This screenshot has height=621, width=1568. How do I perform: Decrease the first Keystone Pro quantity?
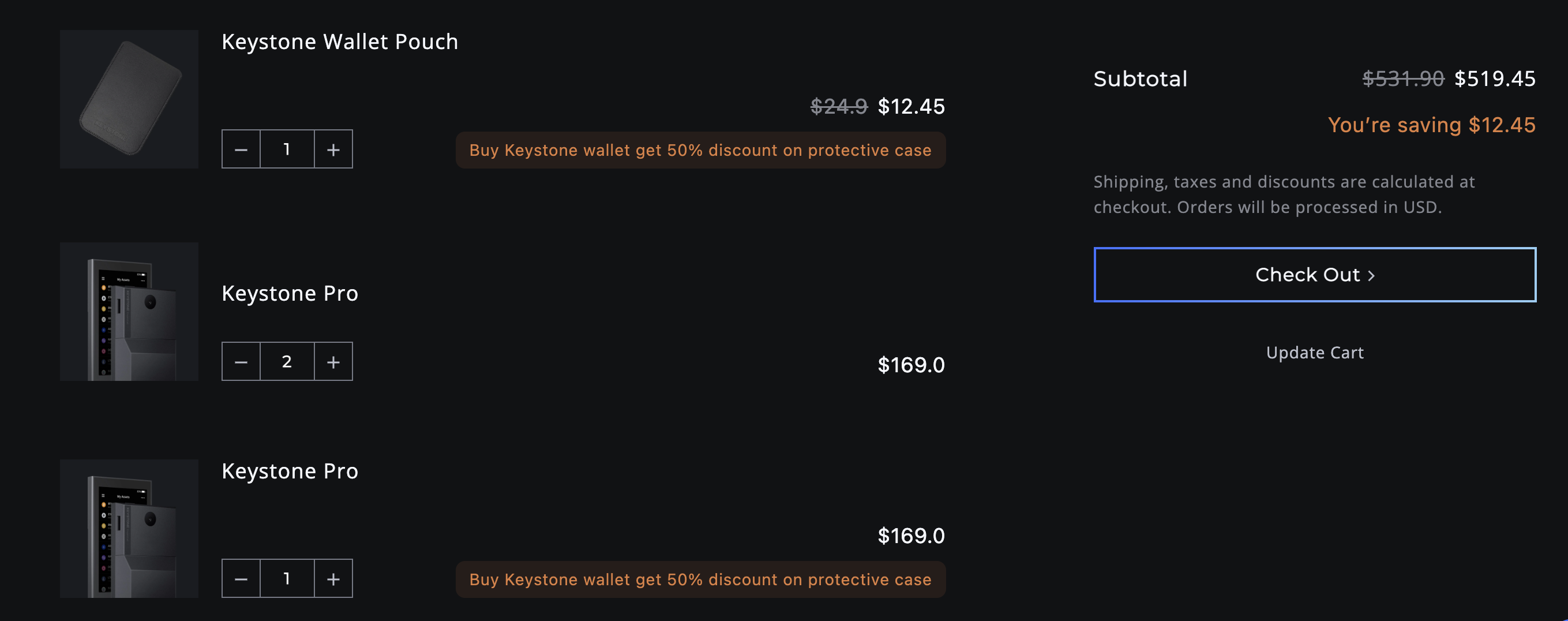pos(241,361)
